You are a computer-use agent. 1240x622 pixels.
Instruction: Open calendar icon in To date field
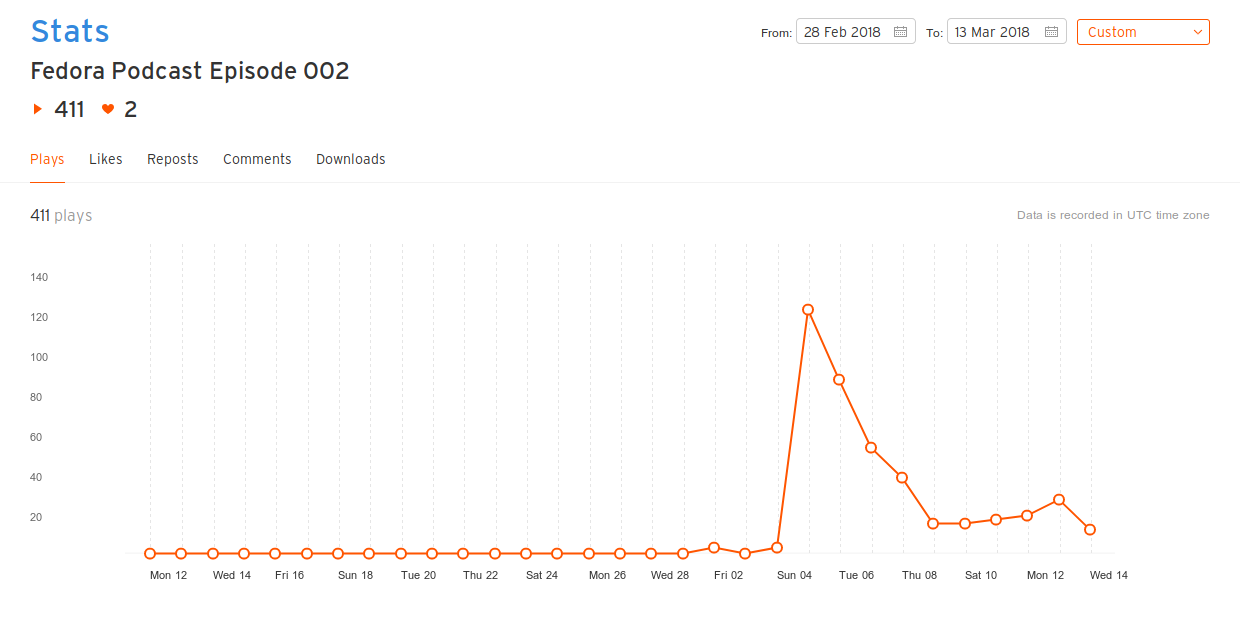click(x=1051, y=32)
